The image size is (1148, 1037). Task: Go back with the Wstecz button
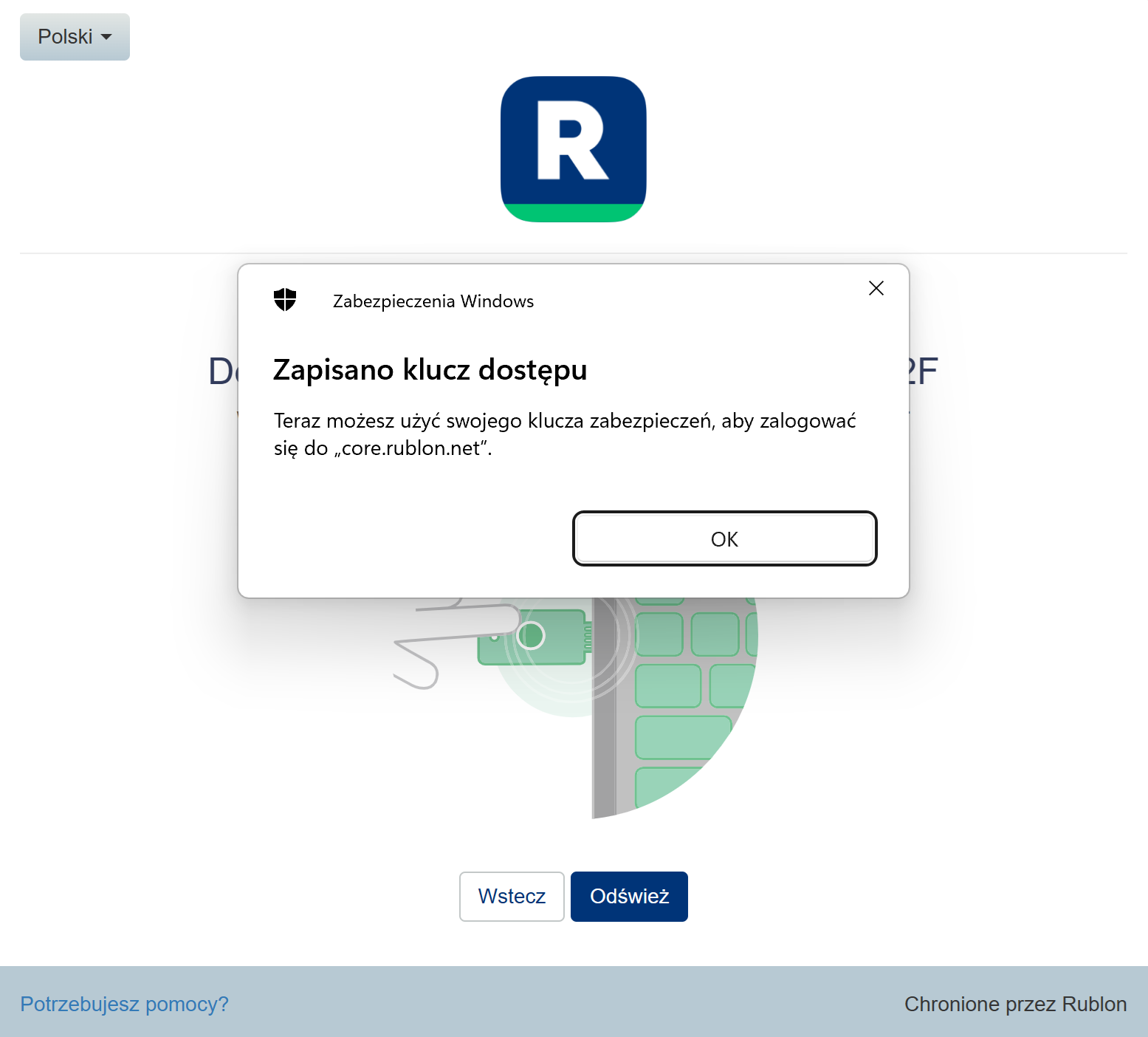pyautogui.click(x=512, y=897)
